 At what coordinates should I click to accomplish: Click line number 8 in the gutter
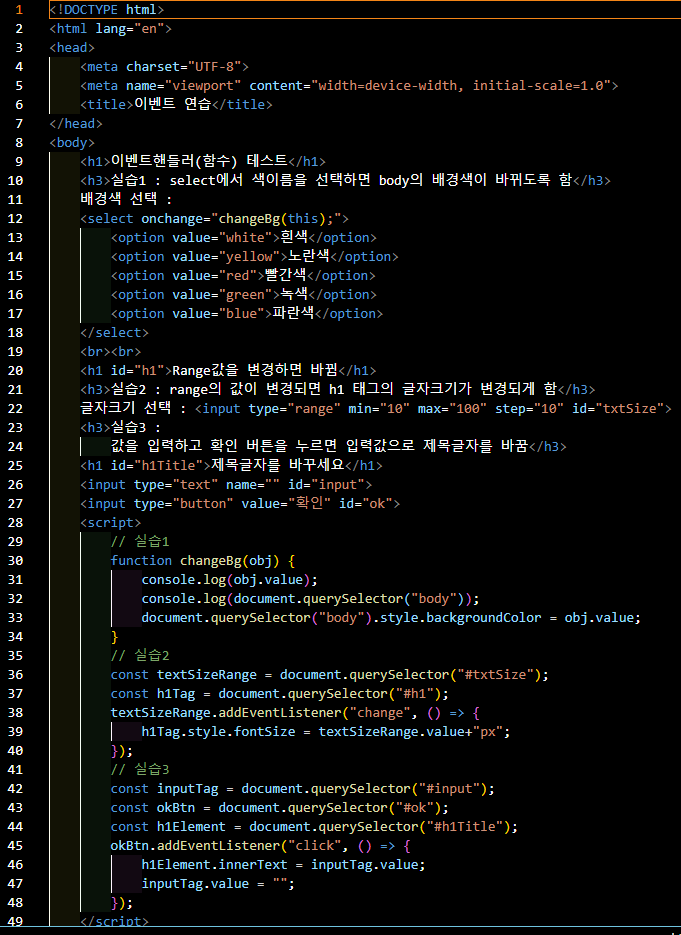(x=19, y=143)
